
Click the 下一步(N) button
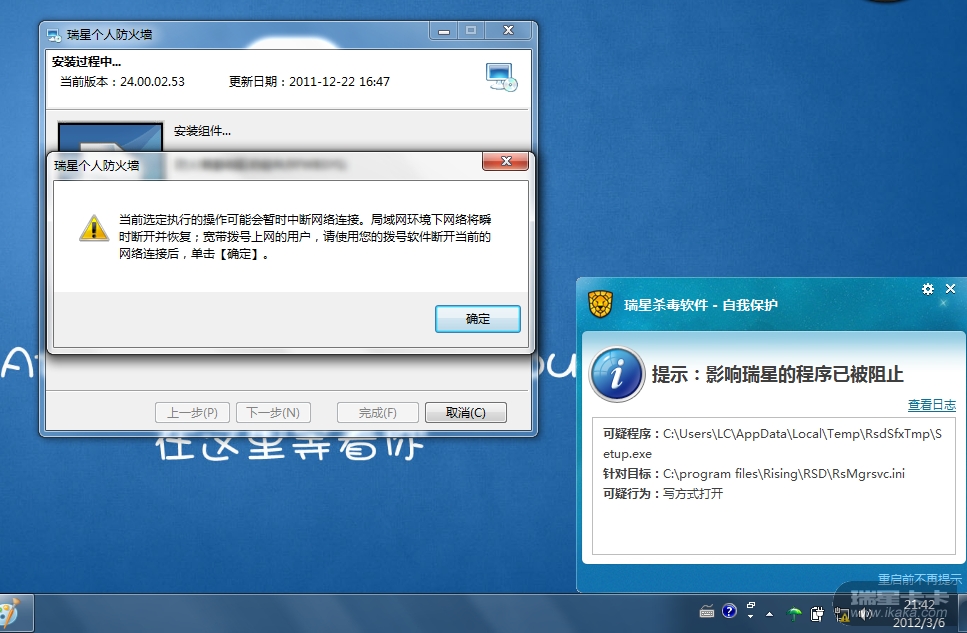[273, 413]
